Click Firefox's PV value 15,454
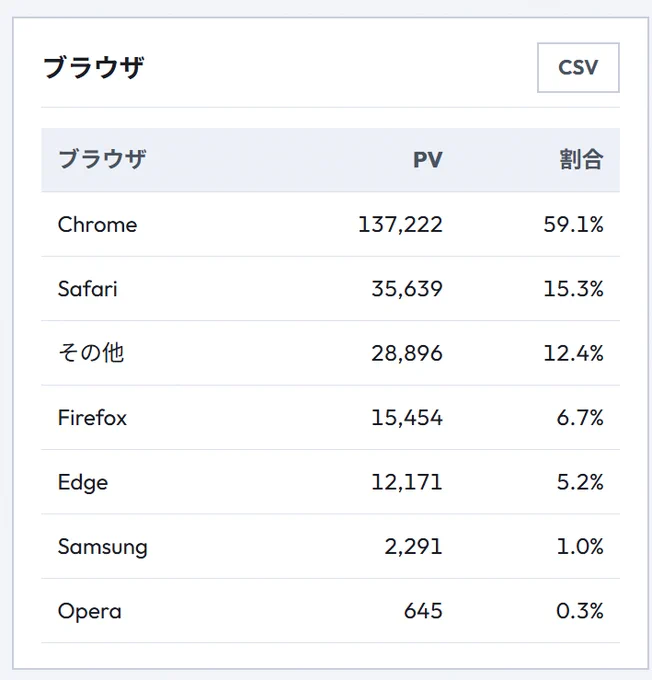Screen dimensions: 652x680 407,418
